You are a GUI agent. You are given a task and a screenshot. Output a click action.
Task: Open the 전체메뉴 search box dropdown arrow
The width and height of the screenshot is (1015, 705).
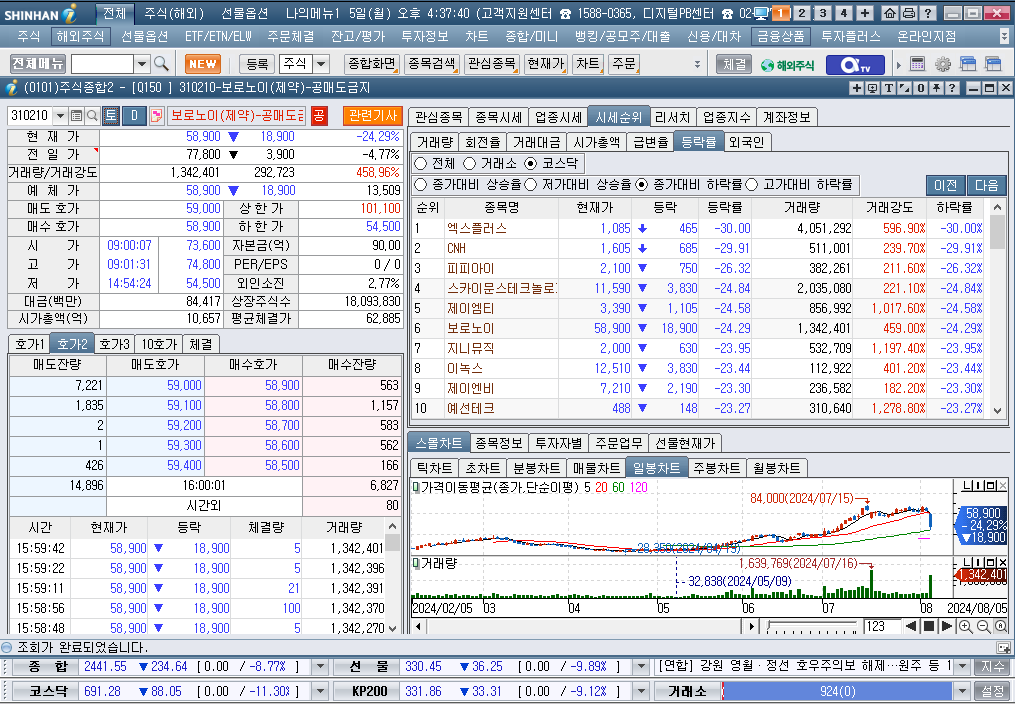(x=142, y=64)
